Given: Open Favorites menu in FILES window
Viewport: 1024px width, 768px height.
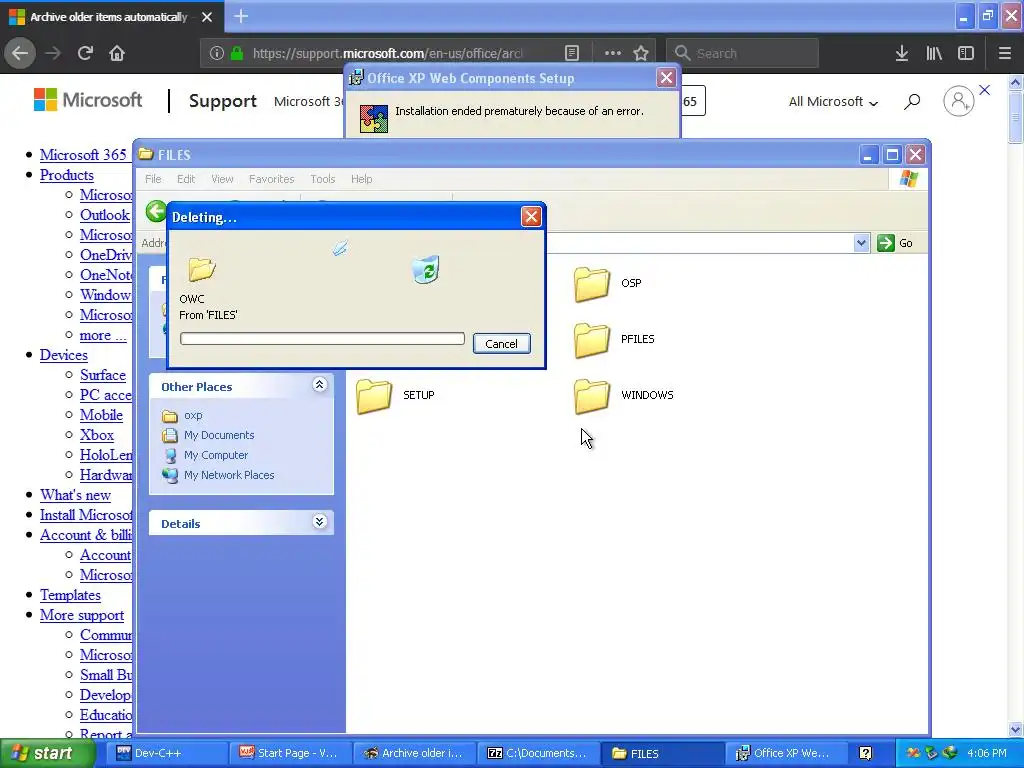Looking at the screenshot, I should [x=272, y=179].
